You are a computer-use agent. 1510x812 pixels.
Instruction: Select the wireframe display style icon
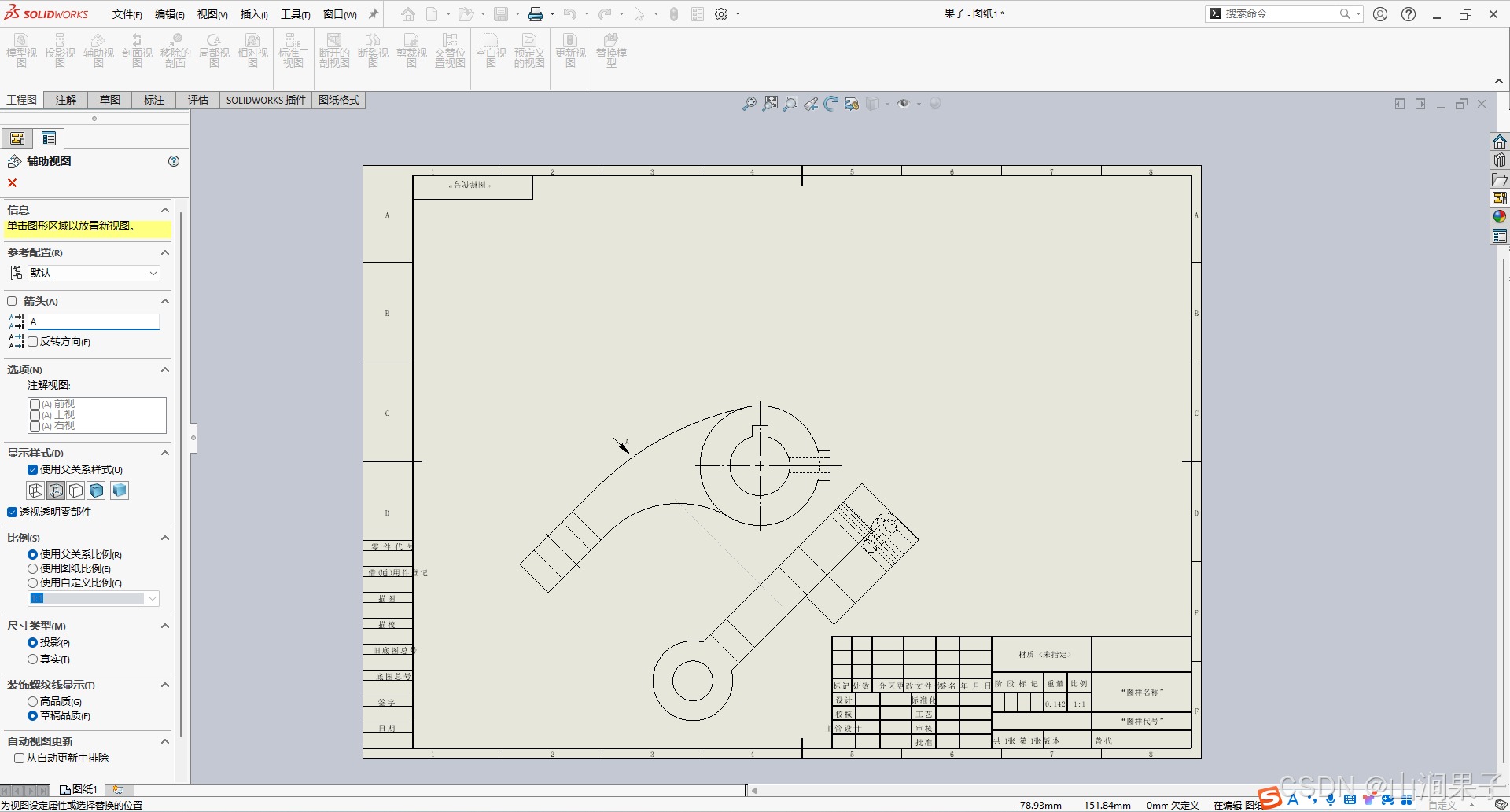click(35, 491)
